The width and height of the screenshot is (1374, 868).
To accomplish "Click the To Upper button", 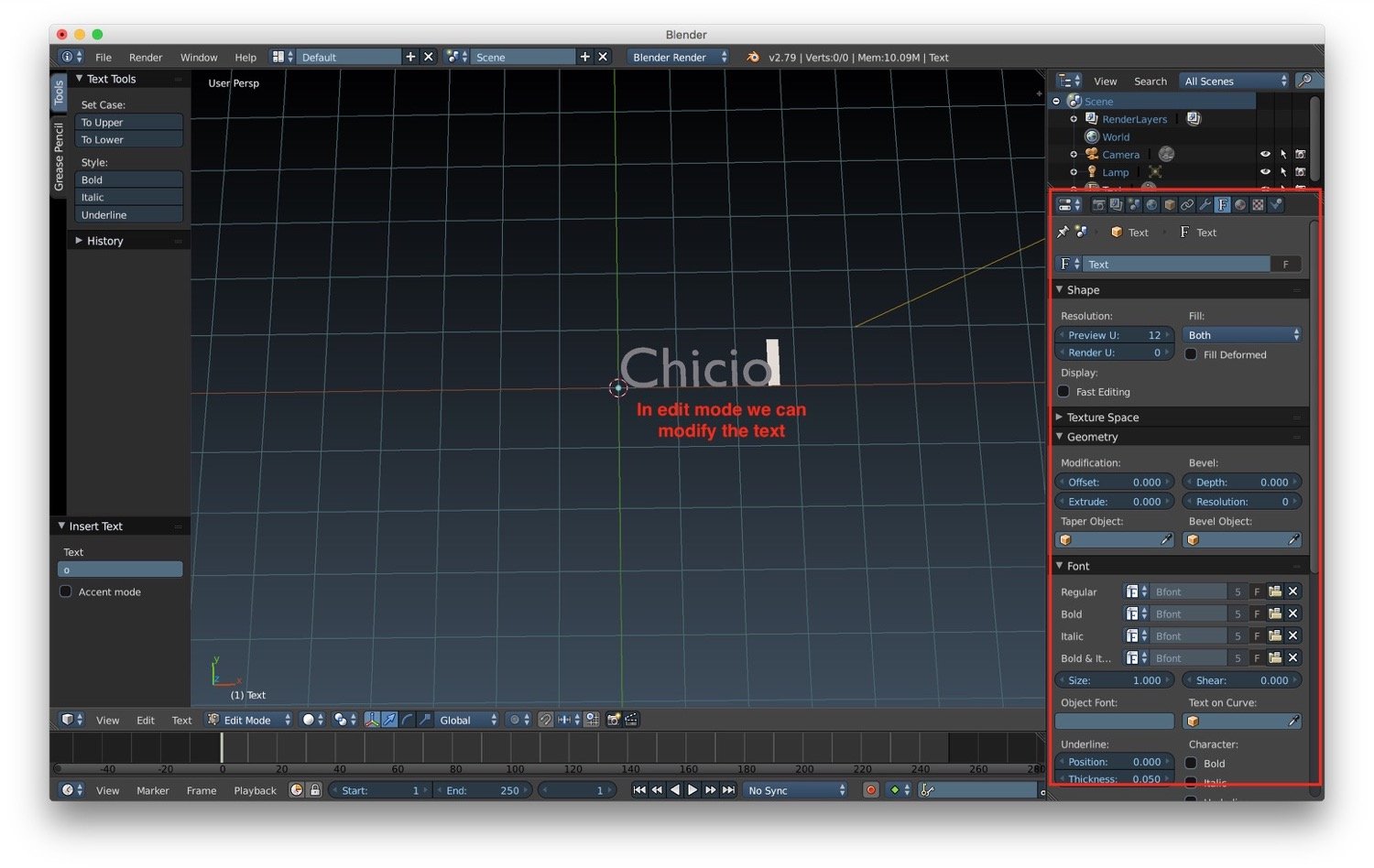I will pos(128,122).
